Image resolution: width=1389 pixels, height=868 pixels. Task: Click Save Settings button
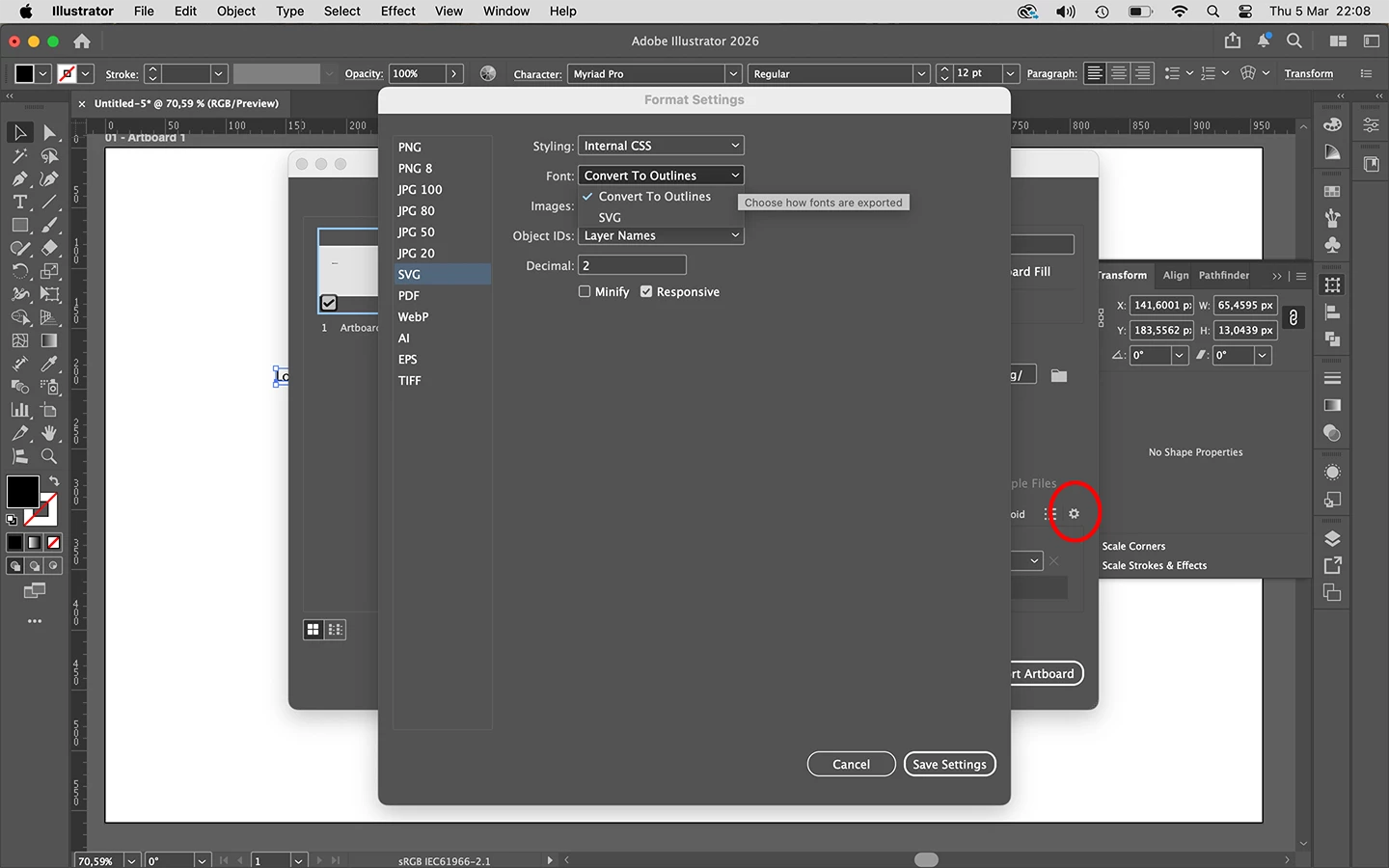click(x=950, y=764)
